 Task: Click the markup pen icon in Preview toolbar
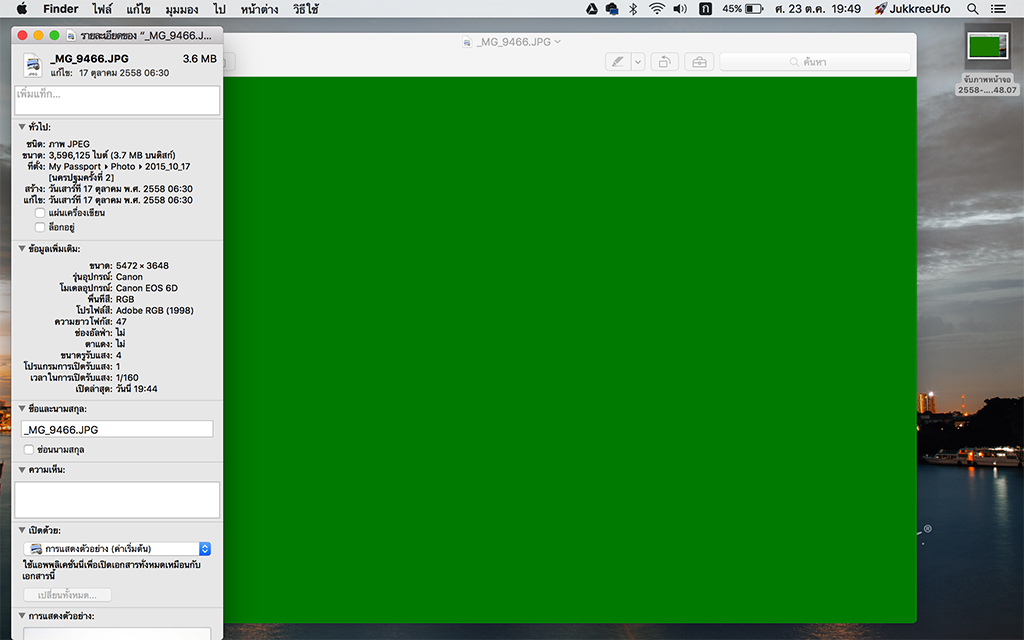pos(617,62)
